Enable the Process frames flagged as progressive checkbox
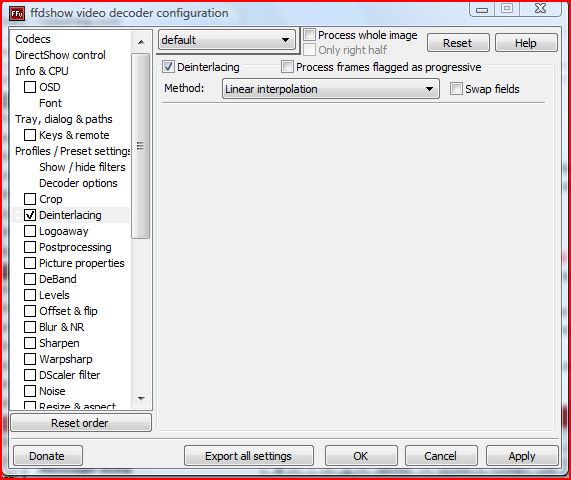571x480 pixels. coord(287,67)
